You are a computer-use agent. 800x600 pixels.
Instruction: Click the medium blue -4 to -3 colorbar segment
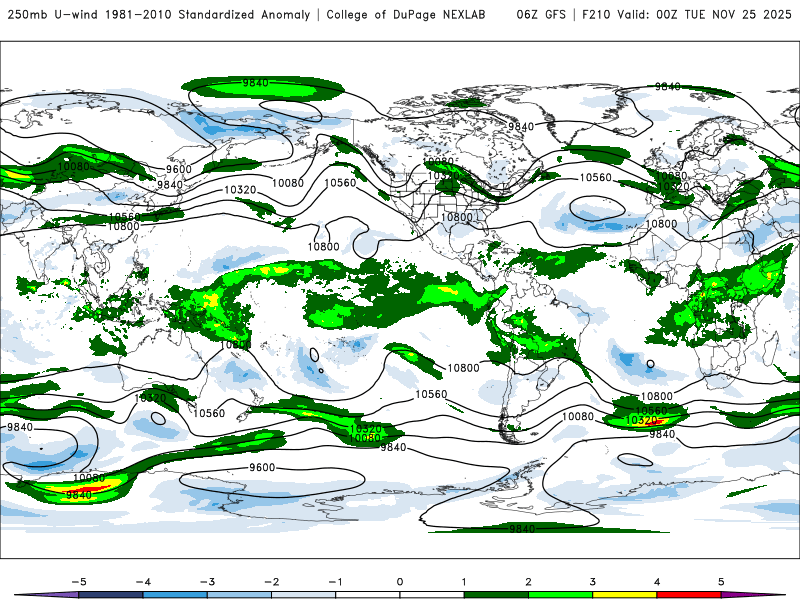[x=175, y=595]
